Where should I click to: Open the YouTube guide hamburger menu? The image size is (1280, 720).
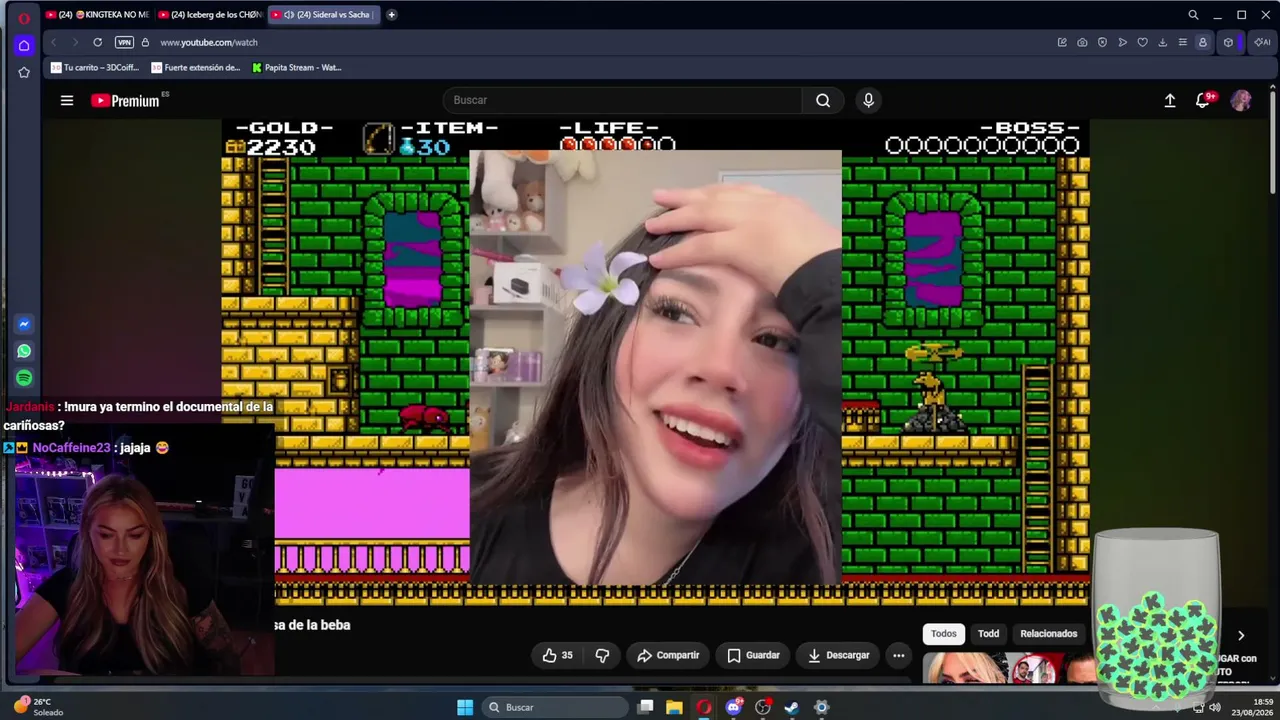click(67, 100)
